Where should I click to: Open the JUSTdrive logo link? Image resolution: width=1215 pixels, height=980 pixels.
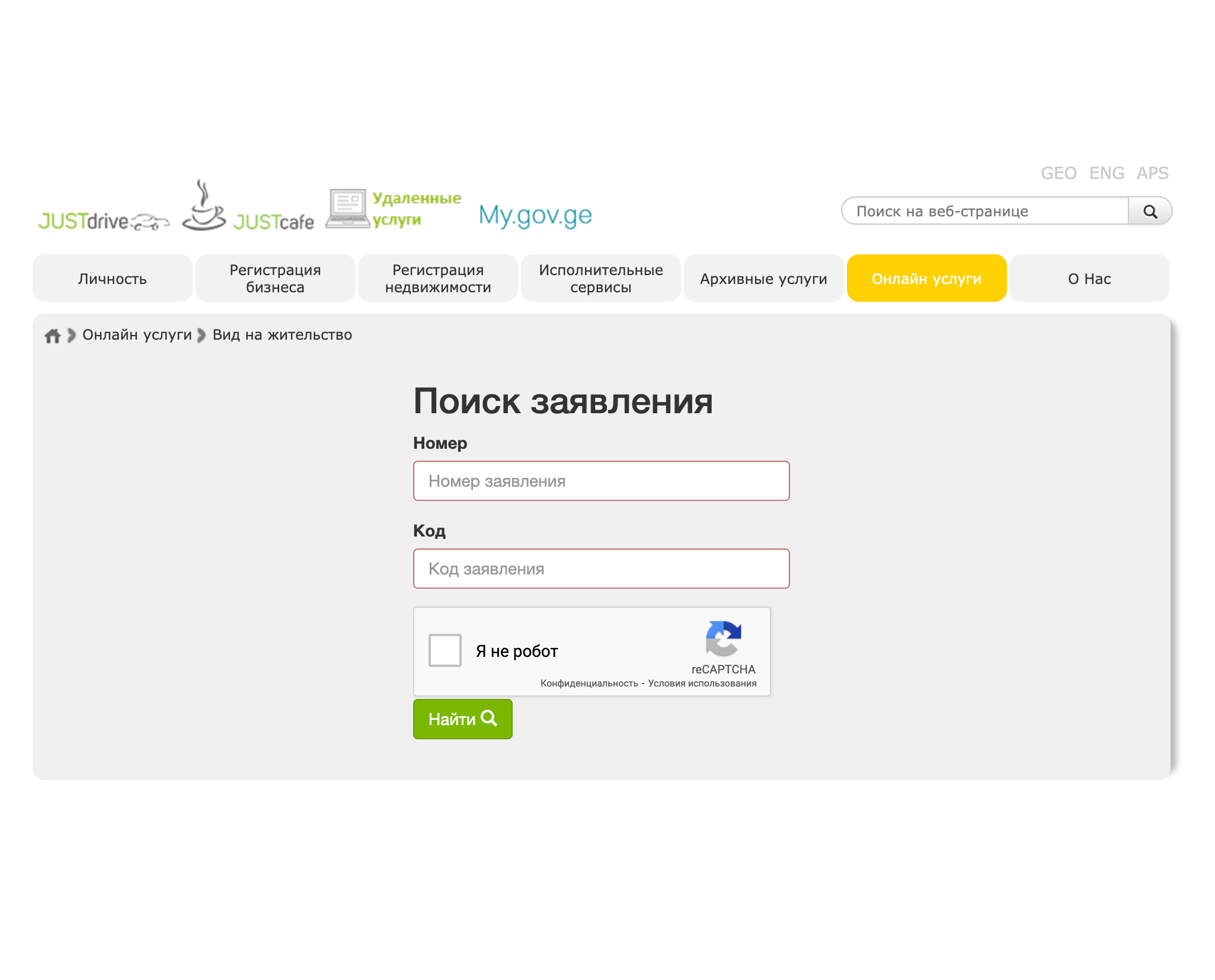[x=104, y=221]
